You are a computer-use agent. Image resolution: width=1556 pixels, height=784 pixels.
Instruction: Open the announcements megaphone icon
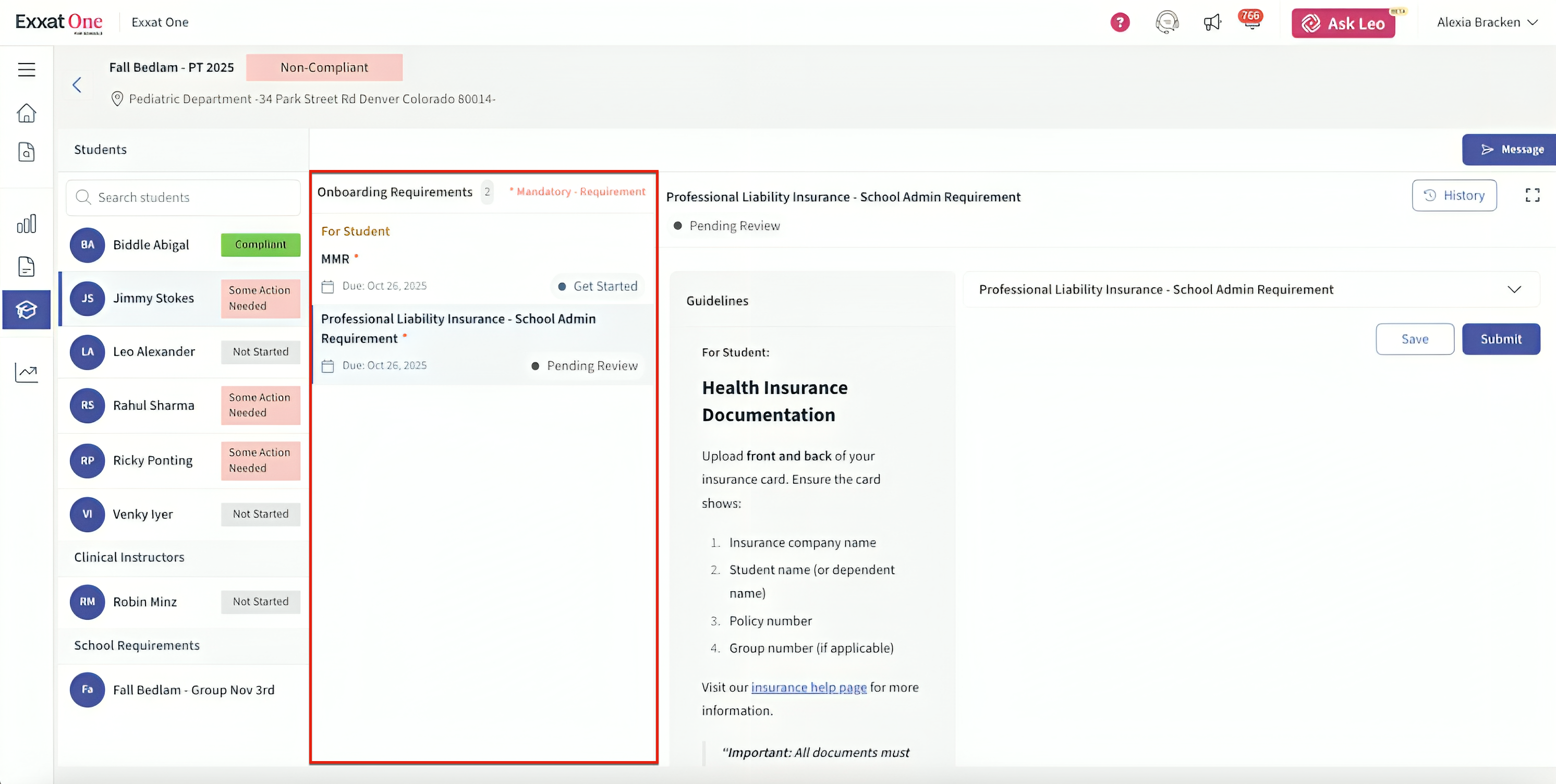pyautogui.click(x=1212, y=23)
